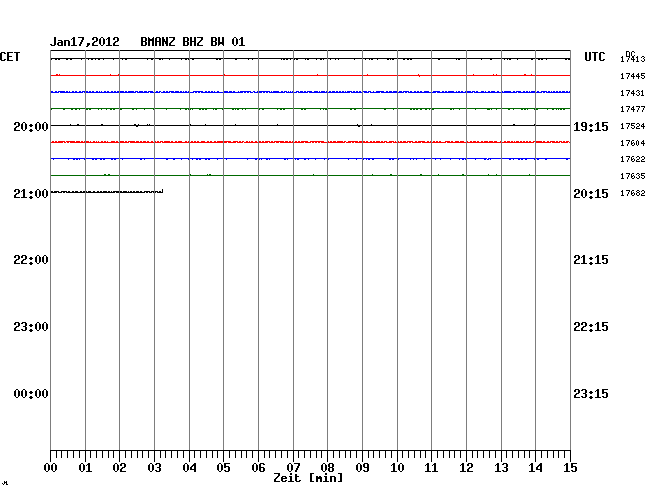Click the DC offset value "17431"

tap(633, 93)
